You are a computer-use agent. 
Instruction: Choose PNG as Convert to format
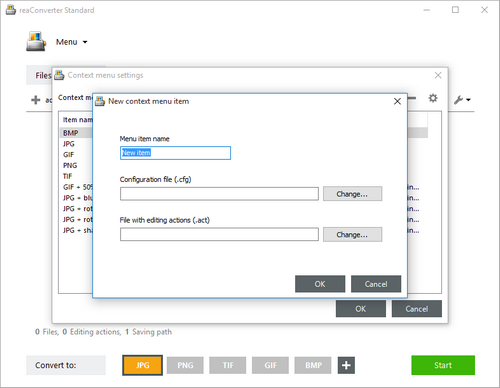pyautogui.click(x=185, y=365)
